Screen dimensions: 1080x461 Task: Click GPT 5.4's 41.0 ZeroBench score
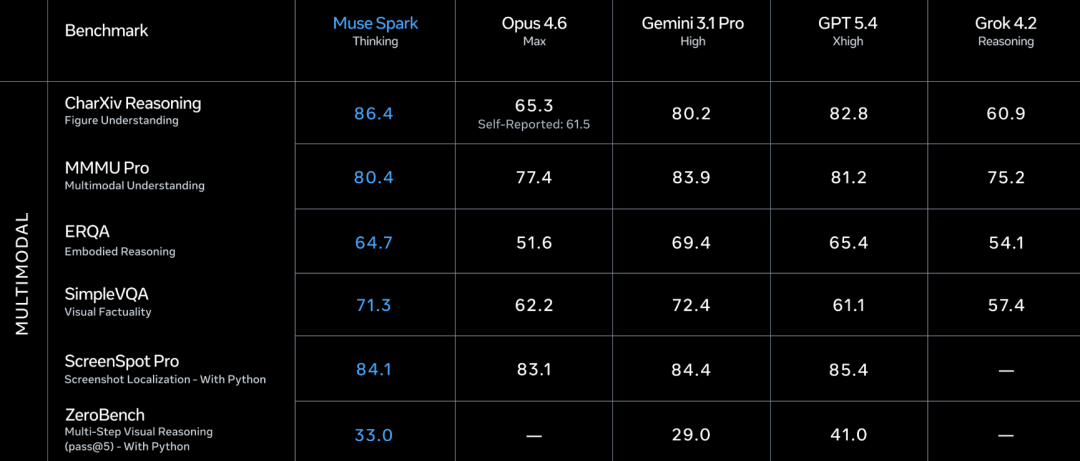(847, 435)
